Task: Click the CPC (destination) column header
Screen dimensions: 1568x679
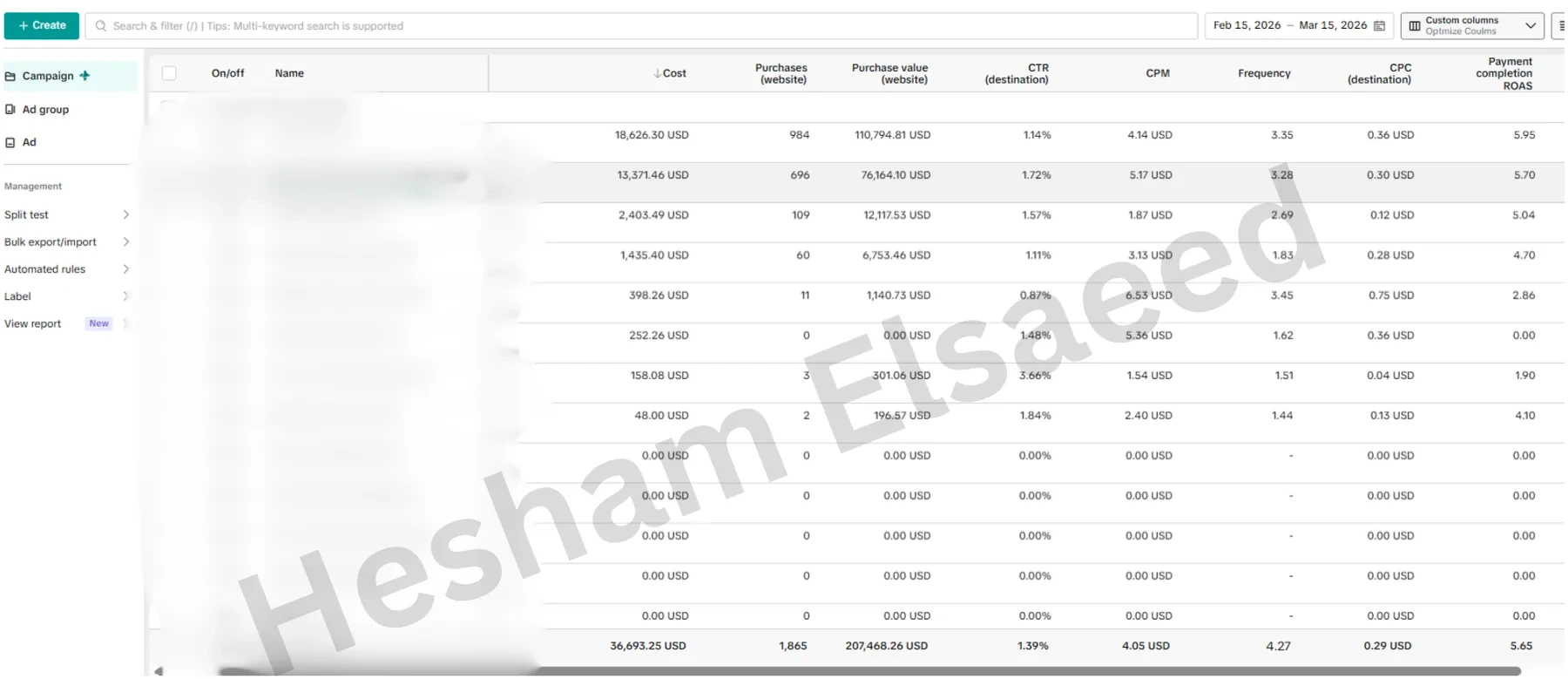Action: pos(1379,73)
